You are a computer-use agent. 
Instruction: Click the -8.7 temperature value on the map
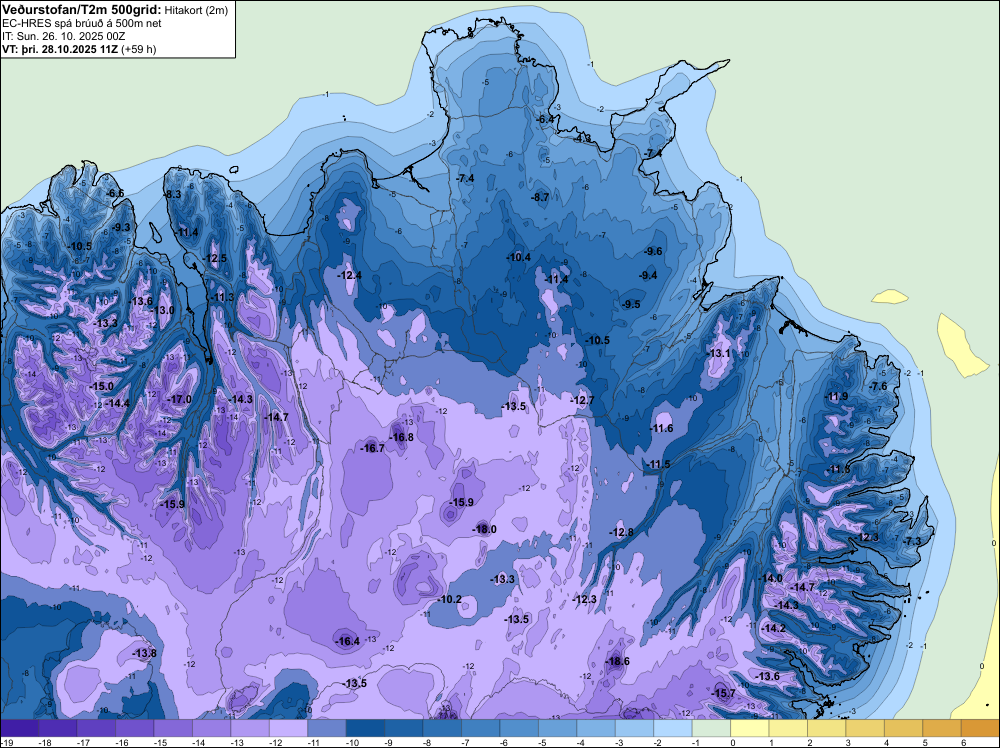[540, 198]
